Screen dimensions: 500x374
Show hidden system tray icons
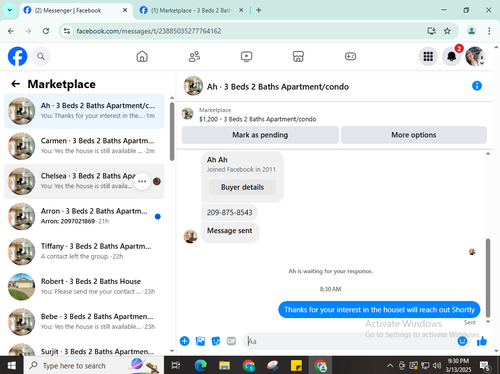[x=390, y=366]
